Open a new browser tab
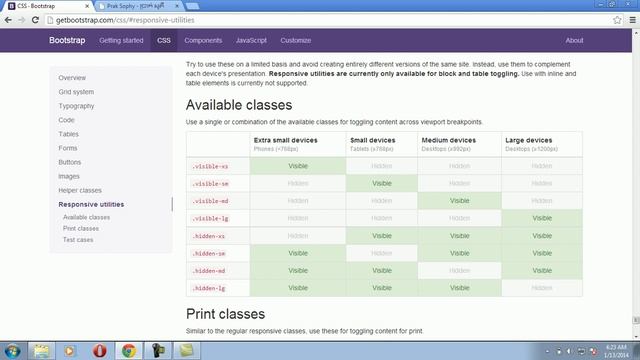Image resolution: width=640 pixels, height=360 pixels. pos(192,6)
